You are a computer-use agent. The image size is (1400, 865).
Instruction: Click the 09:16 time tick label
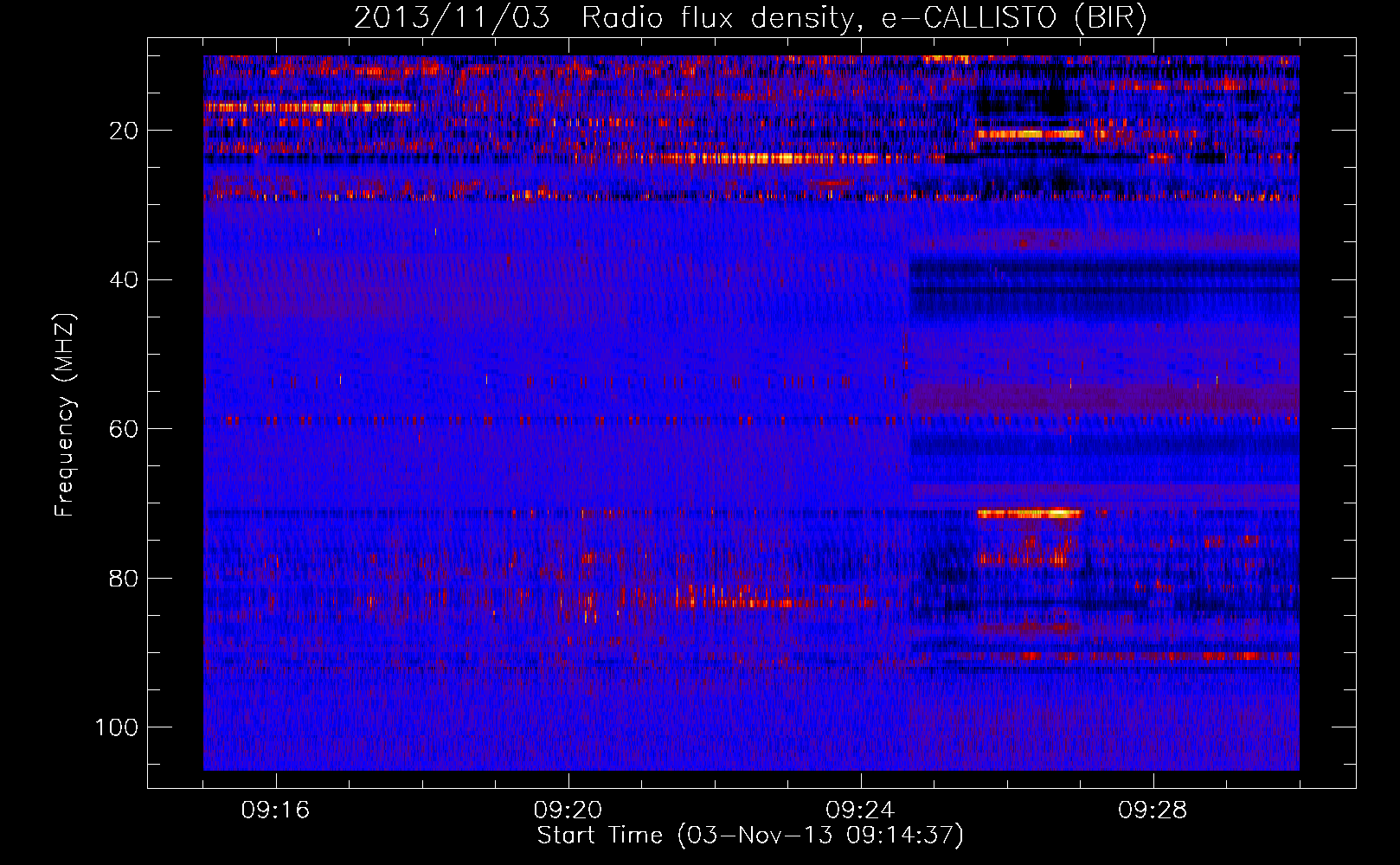coord(276,811)
